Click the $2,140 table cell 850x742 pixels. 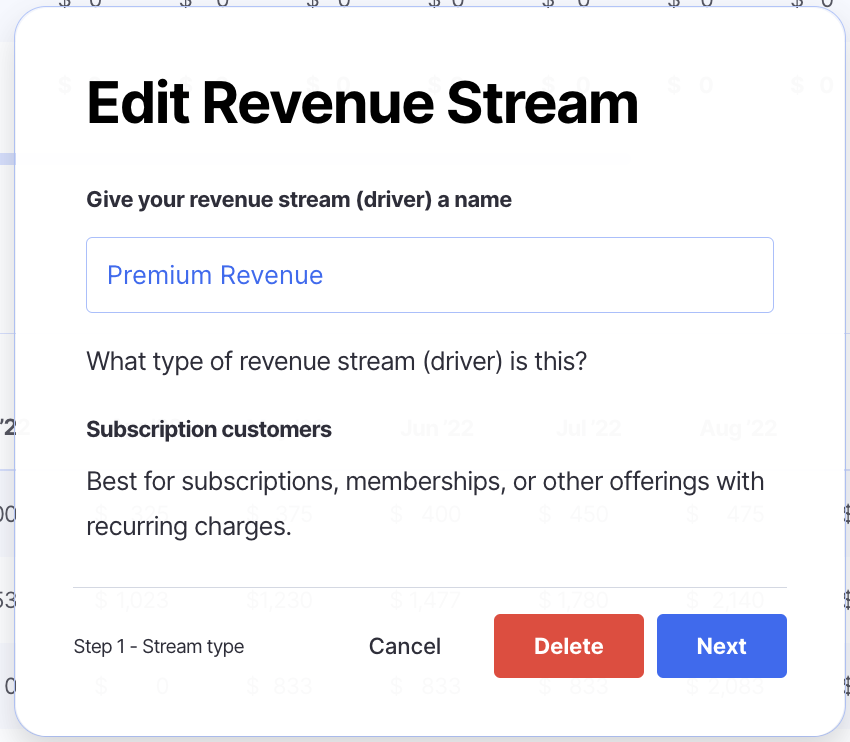[727, 601]
